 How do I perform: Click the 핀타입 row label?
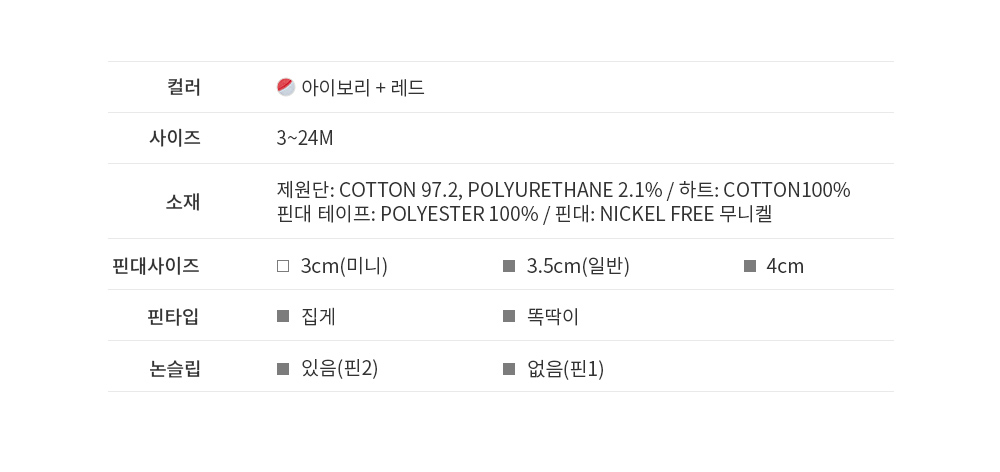(173, 317)
